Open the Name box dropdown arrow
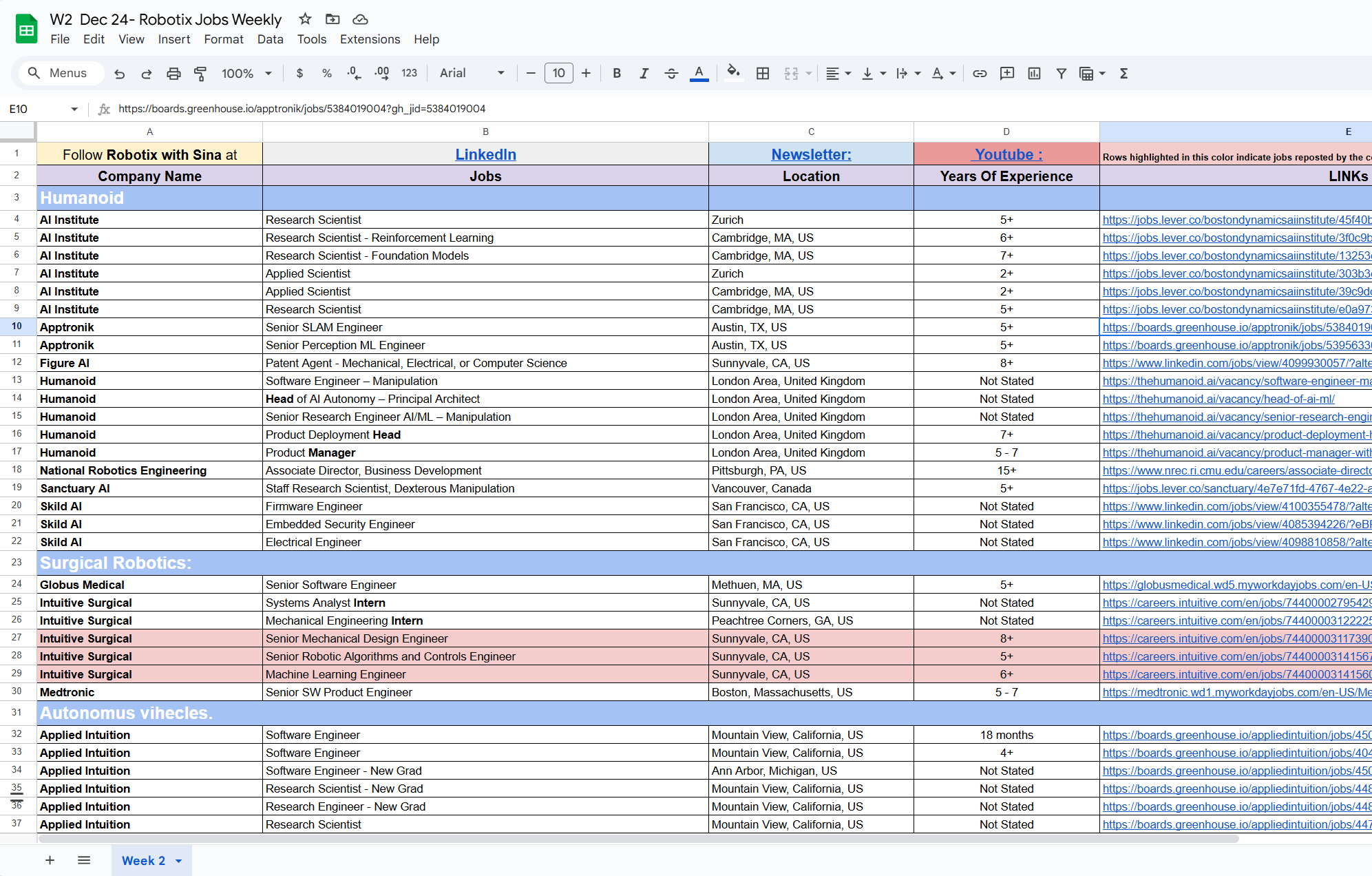This screenshot has height=876, width=1372. pyautogui.click(x=74, y=109)
